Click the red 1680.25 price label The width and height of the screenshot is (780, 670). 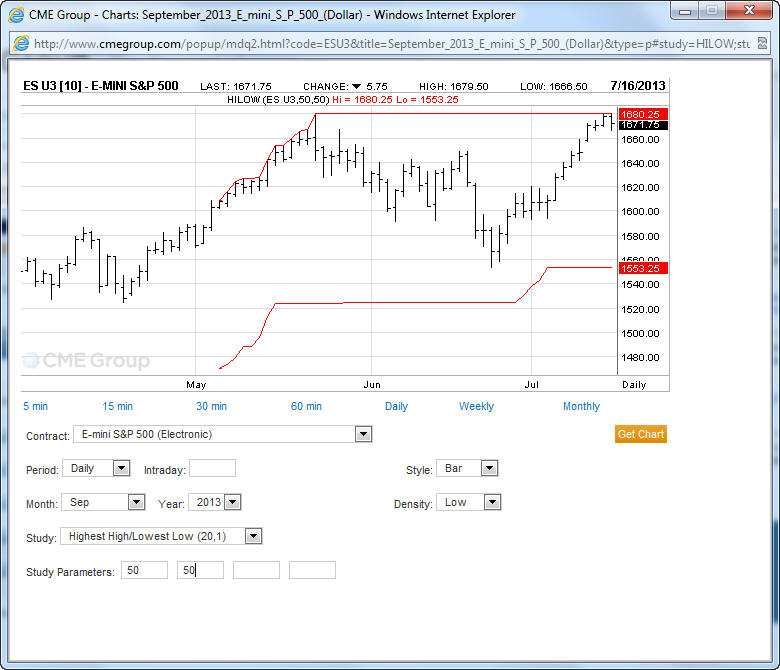tap(643, 114)
